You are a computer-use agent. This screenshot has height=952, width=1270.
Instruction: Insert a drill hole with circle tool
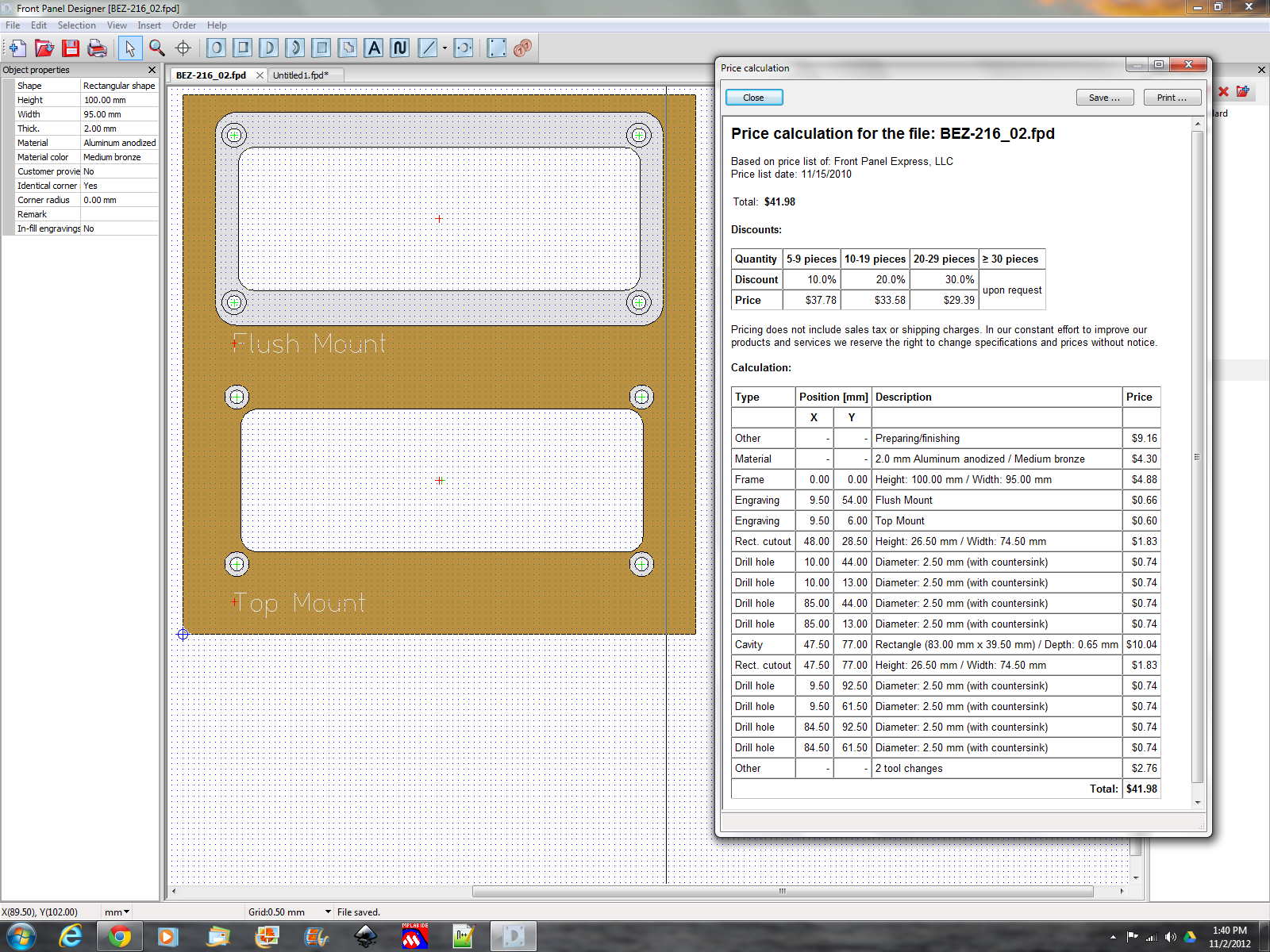(x=217, y=48)
